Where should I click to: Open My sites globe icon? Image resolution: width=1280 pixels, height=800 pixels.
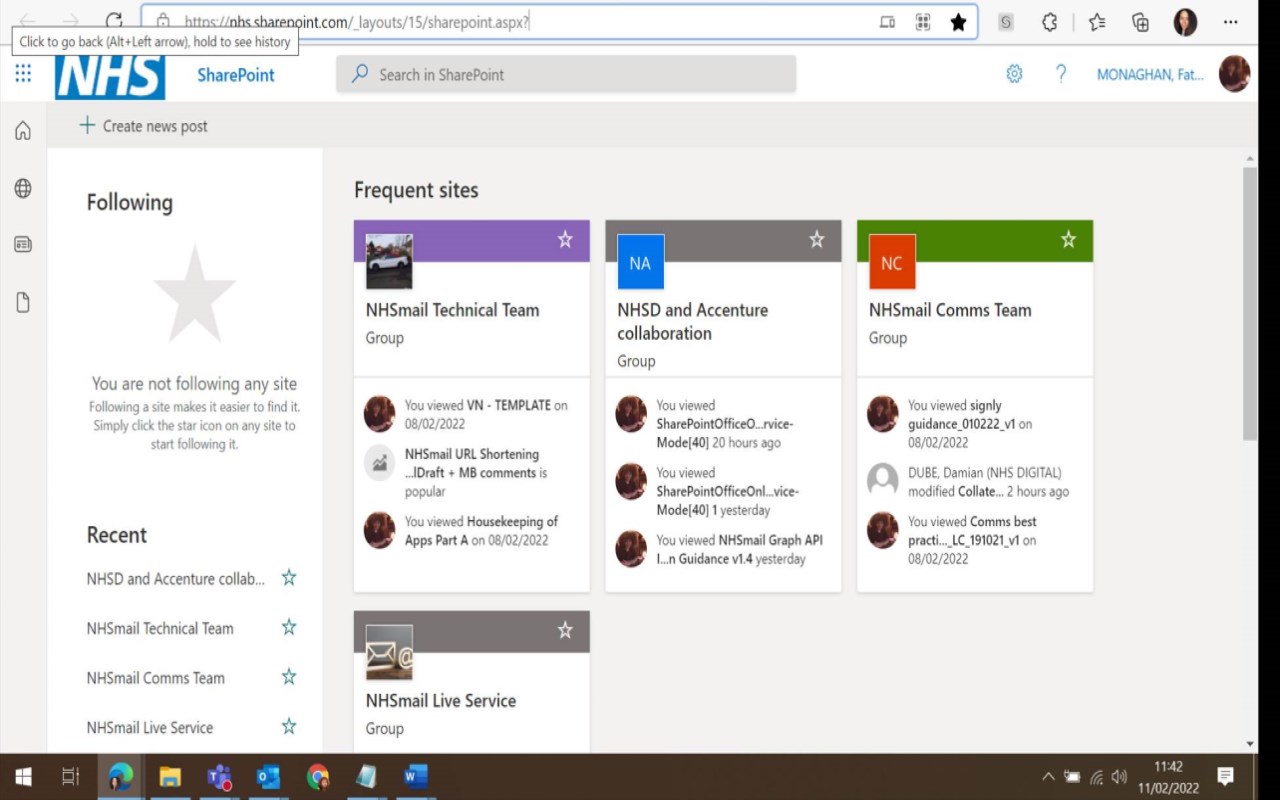pyautogui.click(x=23, y=188)
